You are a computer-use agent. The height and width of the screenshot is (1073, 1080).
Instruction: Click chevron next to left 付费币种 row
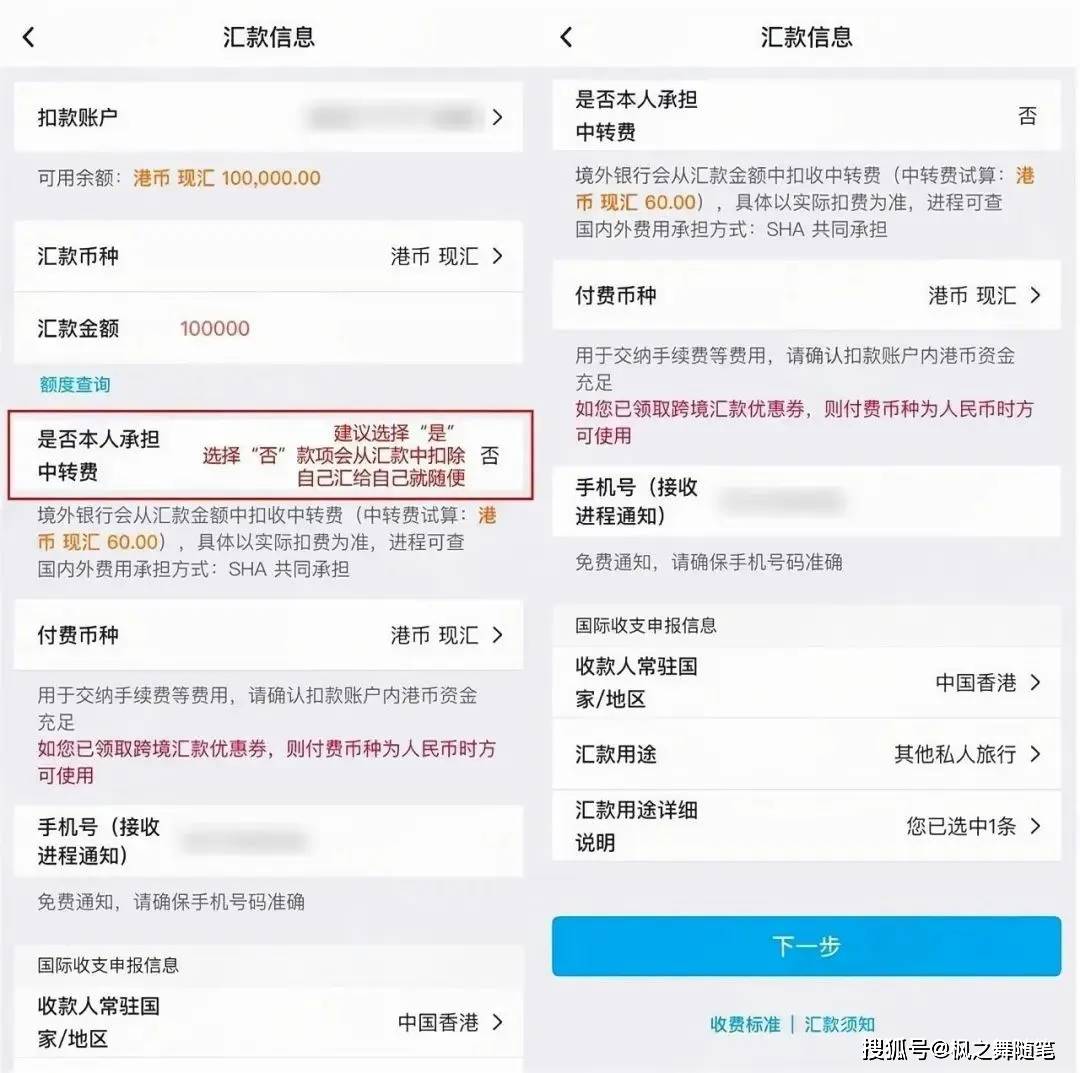pyautogui.click(x=498, y=635)
